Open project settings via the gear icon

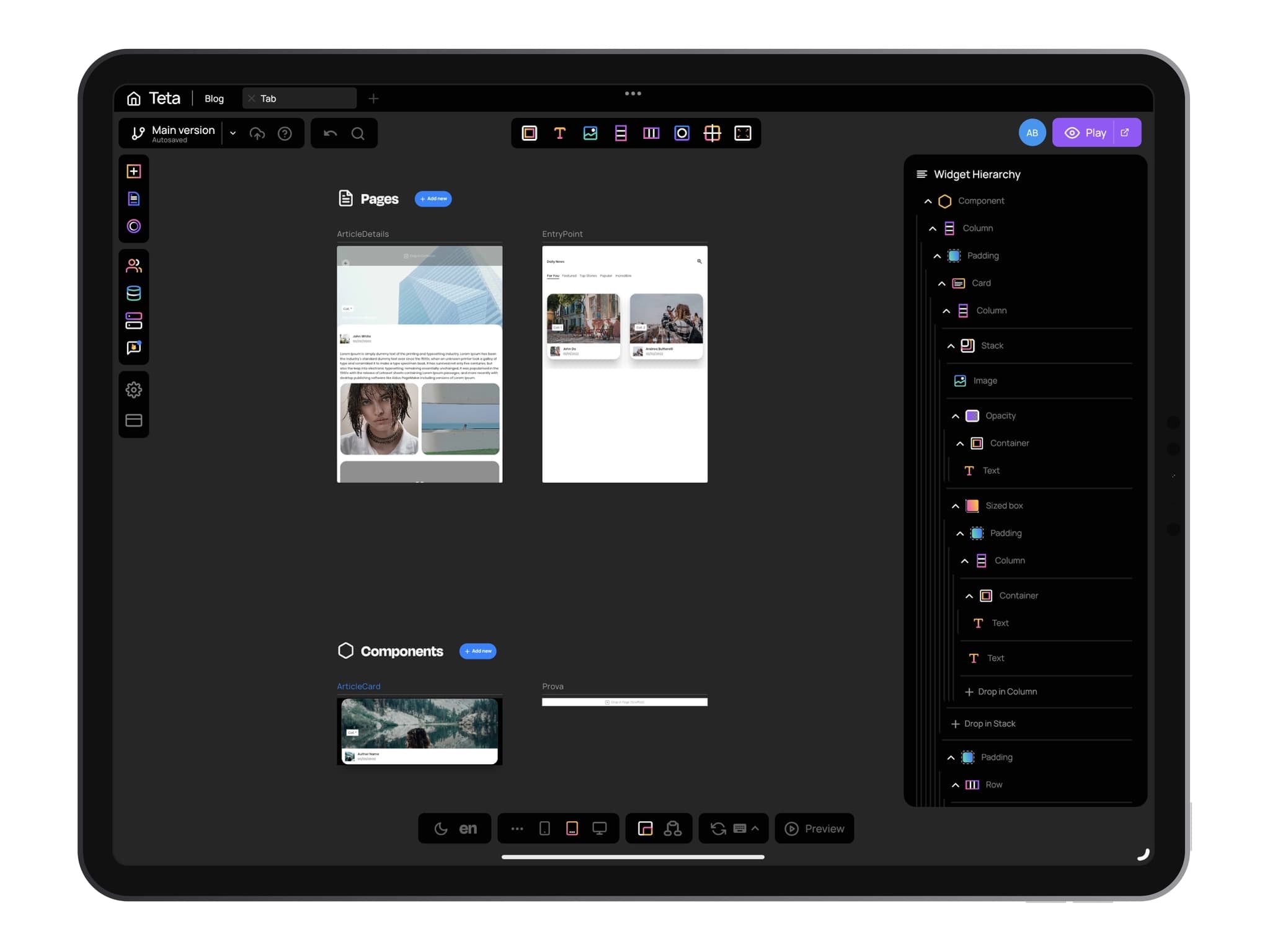click(x=134, y=389)
